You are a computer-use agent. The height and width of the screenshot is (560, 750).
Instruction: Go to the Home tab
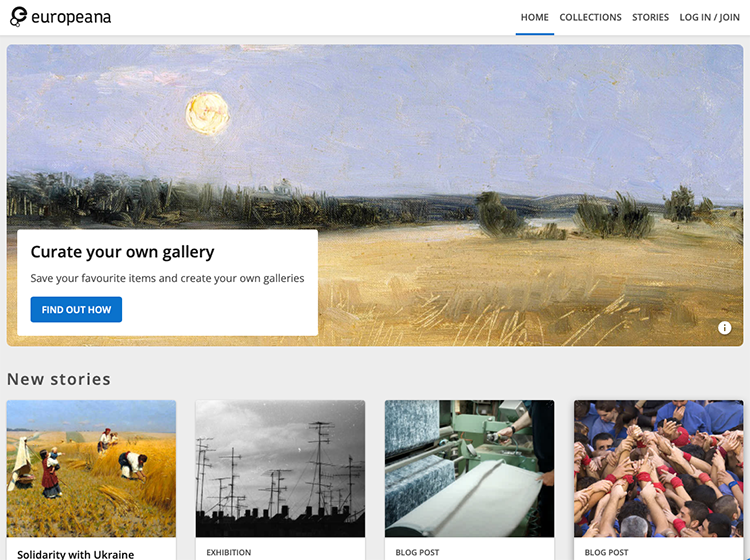[x=534, y=17]
